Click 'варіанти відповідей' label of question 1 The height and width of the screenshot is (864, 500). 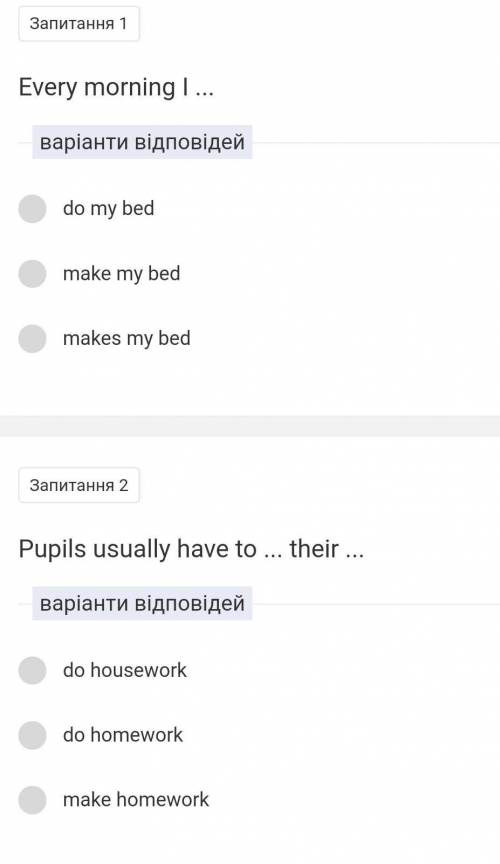coord(142,142)
